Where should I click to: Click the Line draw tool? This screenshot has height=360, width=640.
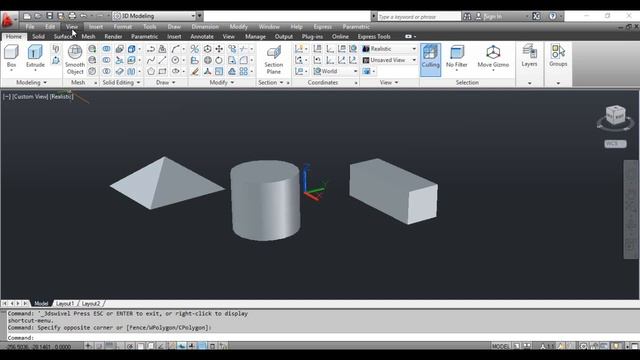click(x=162, y=60)
